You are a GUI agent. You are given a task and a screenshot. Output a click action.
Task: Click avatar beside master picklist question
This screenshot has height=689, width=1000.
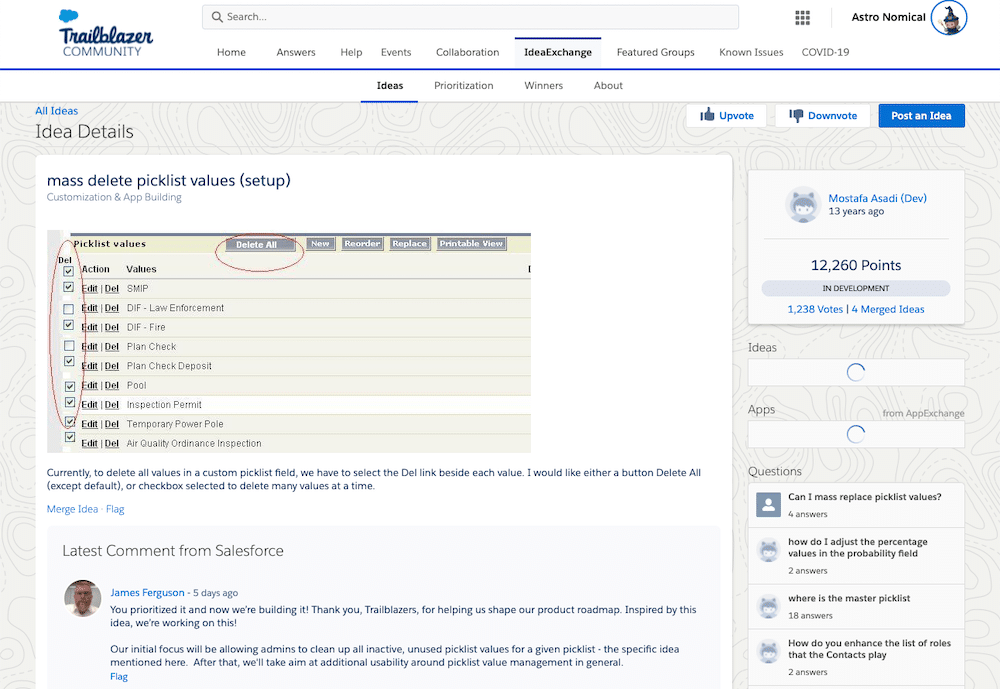point(768,606)
